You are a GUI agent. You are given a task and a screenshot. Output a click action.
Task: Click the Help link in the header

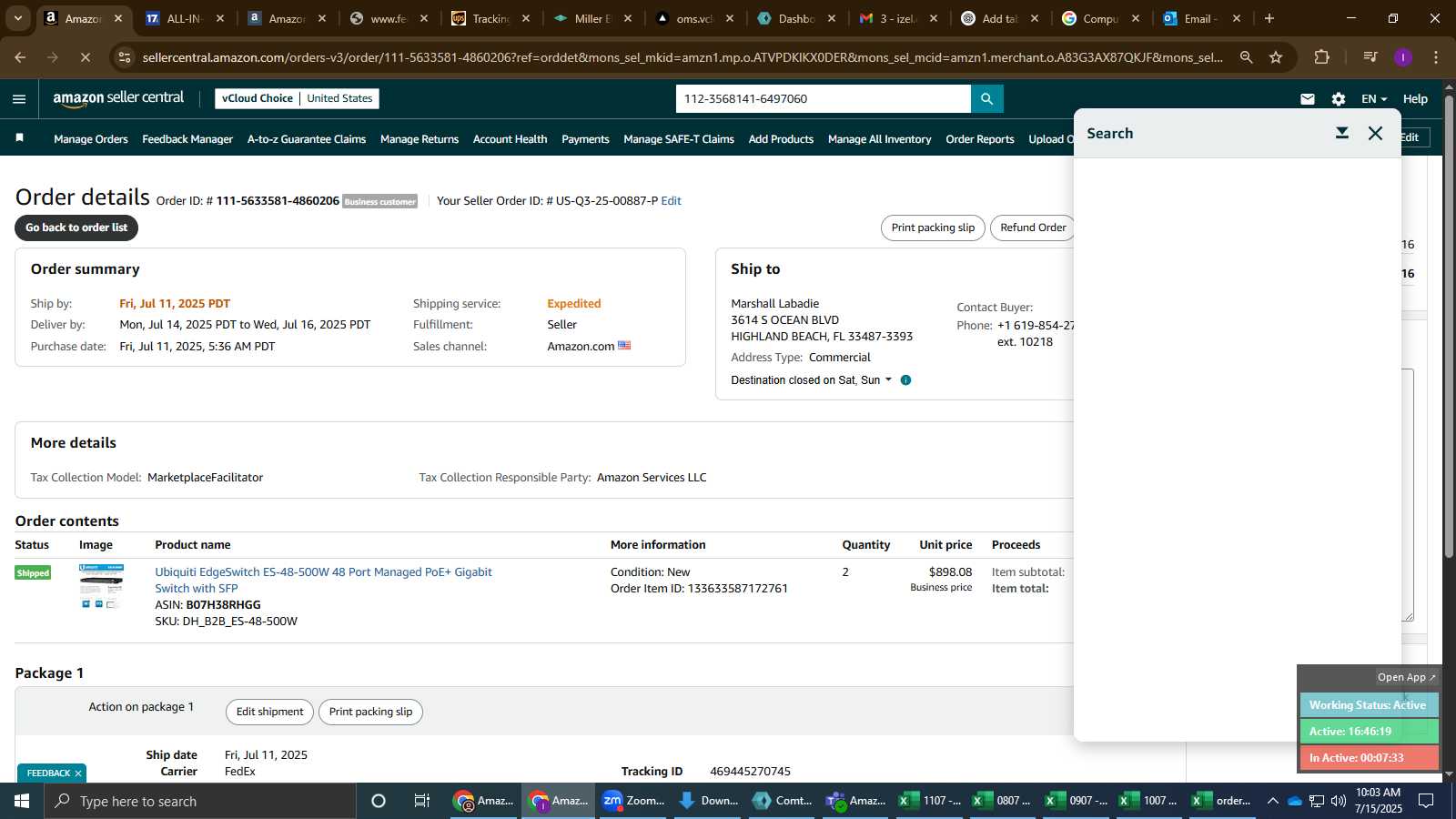pyautogui.click(x=1415, y=99)
